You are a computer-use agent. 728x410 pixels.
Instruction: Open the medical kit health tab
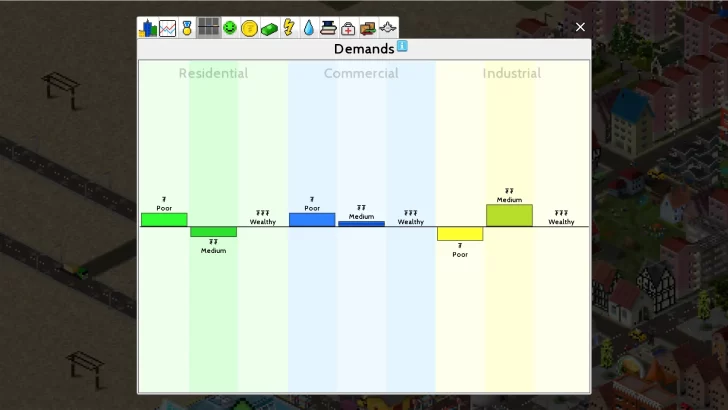348,28
